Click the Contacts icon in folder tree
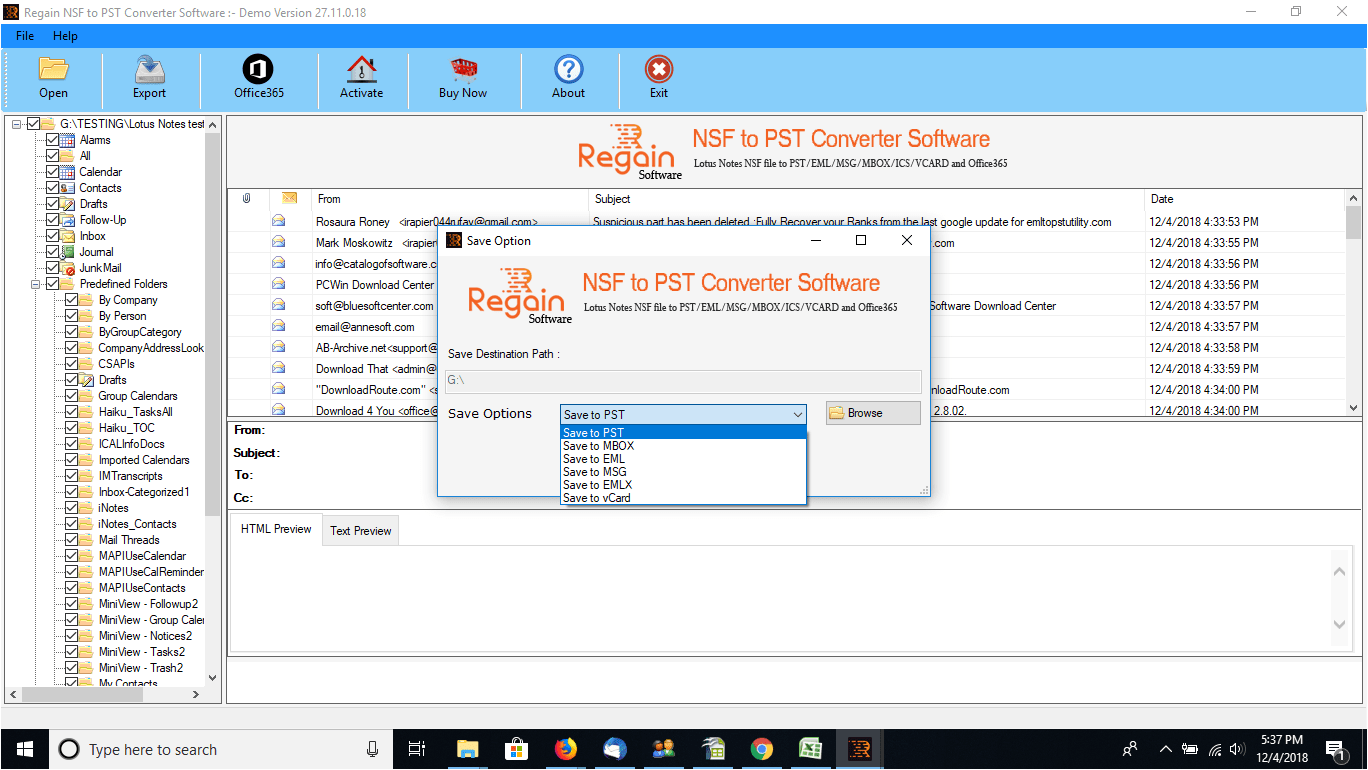The image size is (1368, 770). pyautogui.click(x=68, y=188)
